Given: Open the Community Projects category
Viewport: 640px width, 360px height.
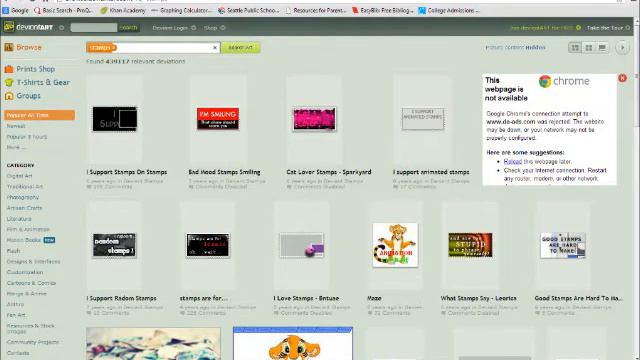Looking at the screenshot, I should (x=33, y=342).
